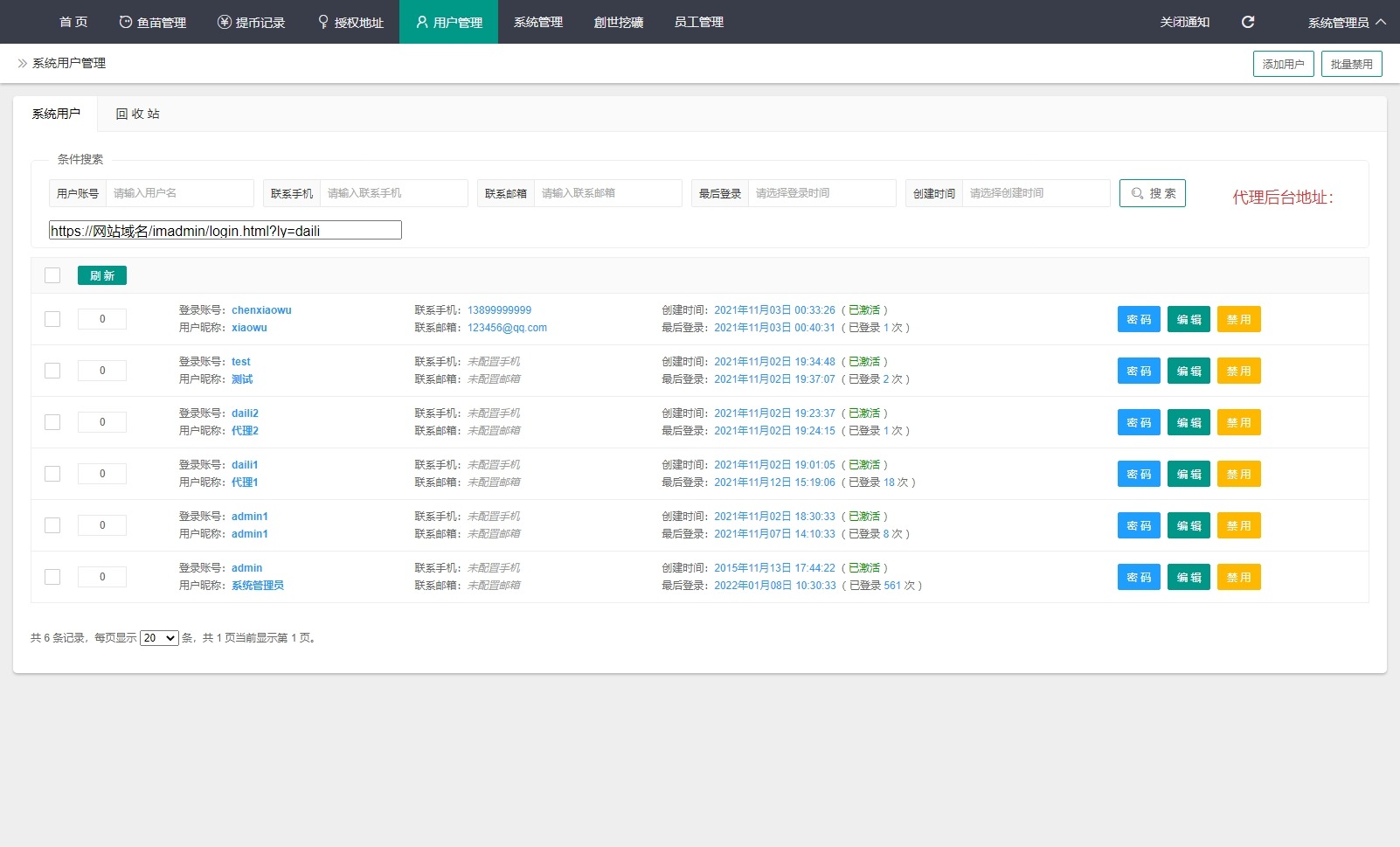The width and height of the screenshot is (1400, 847).
Task: Select the 用户管理 menu
Action: [448, 22]
